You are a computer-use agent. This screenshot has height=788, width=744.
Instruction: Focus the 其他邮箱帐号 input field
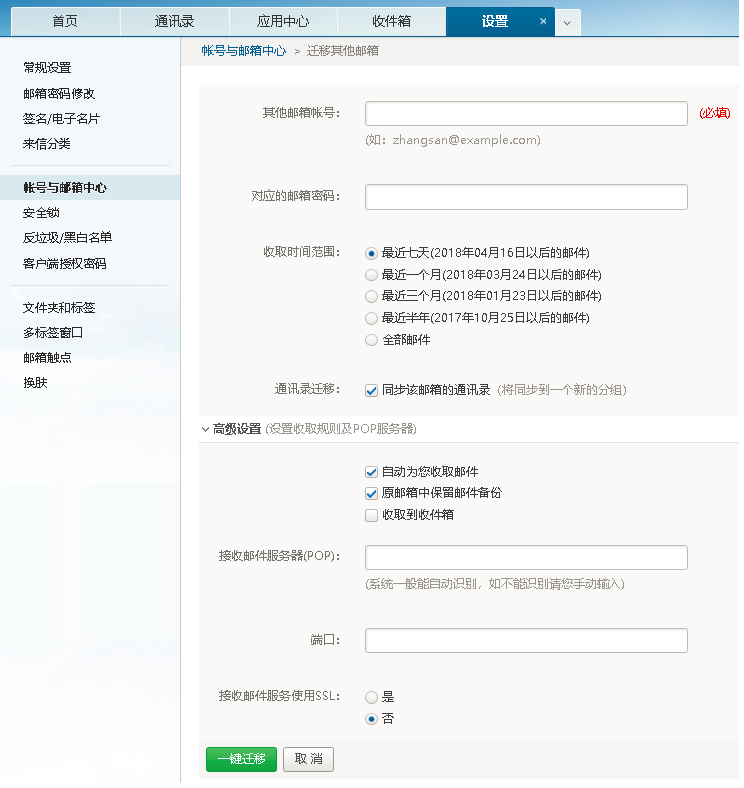526,113
